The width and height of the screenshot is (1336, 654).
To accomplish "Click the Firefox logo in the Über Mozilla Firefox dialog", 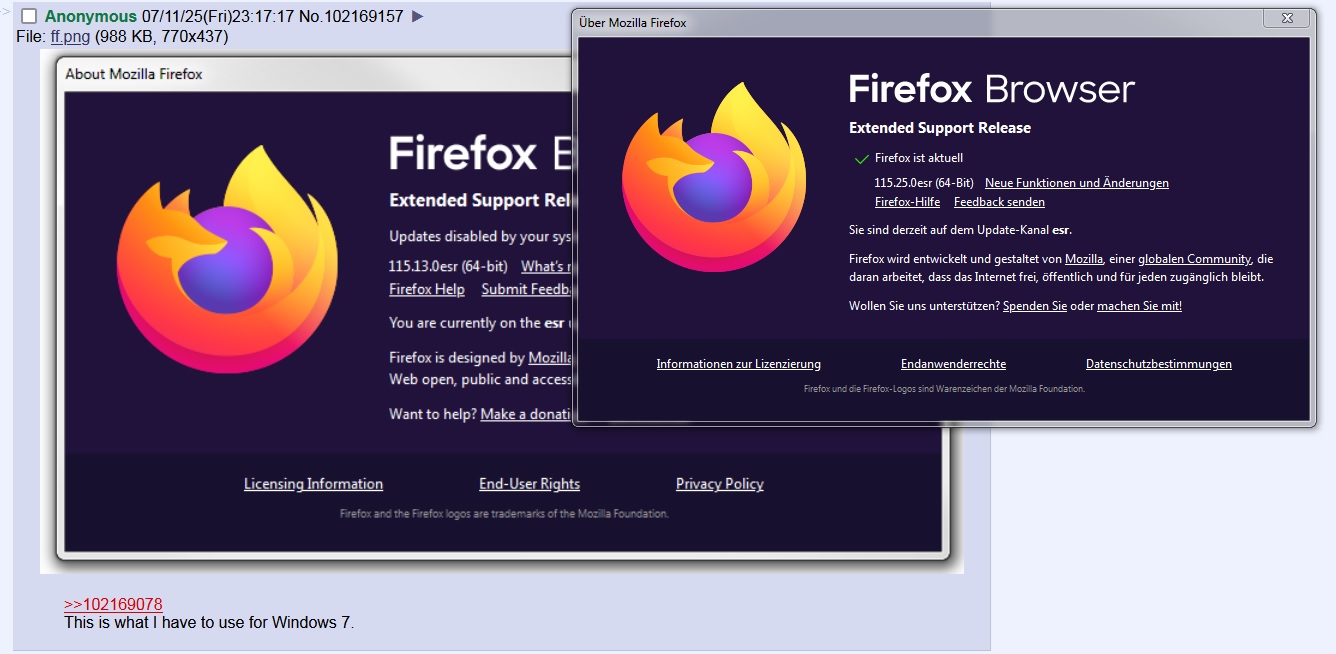I will click(x=715, y=178).
